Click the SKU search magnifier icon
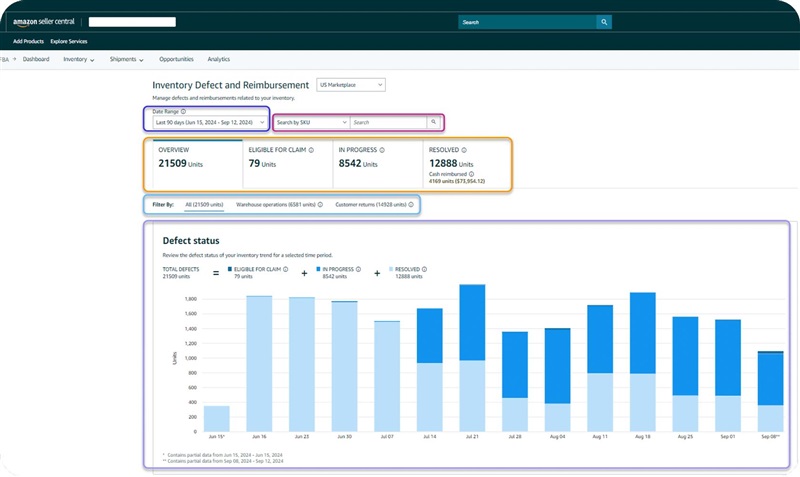 (433, 122)
